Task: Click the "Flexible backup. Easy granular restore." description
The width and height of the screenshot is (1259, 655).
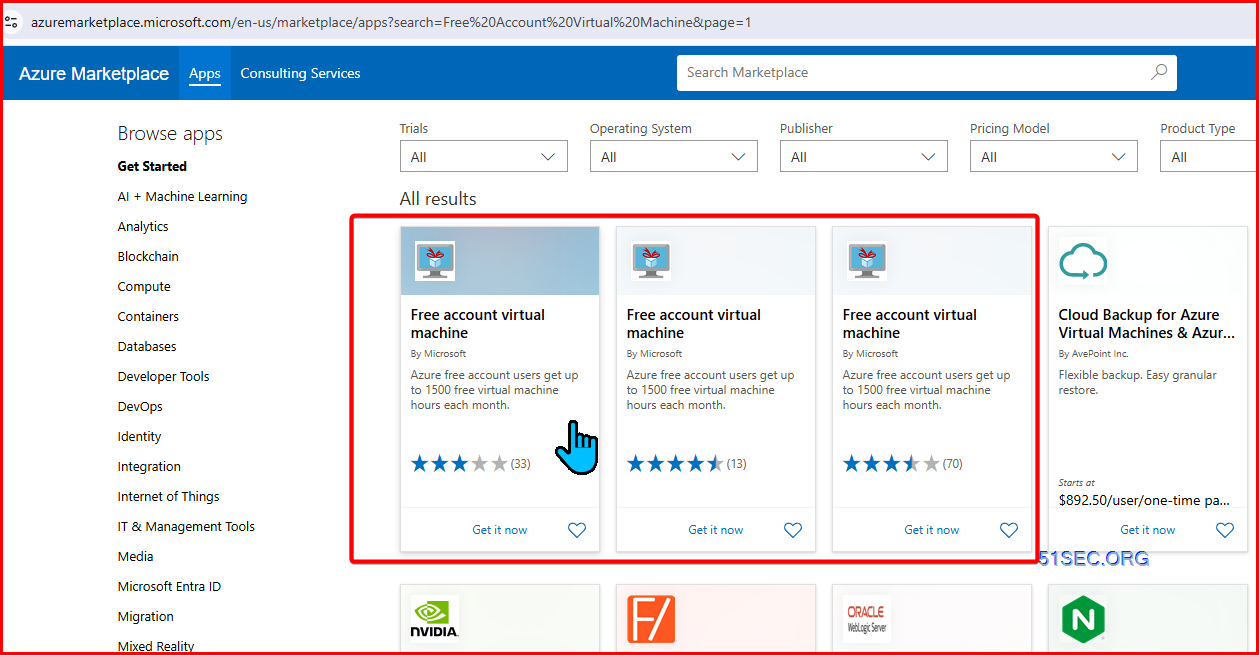Action: (1138, 382)
